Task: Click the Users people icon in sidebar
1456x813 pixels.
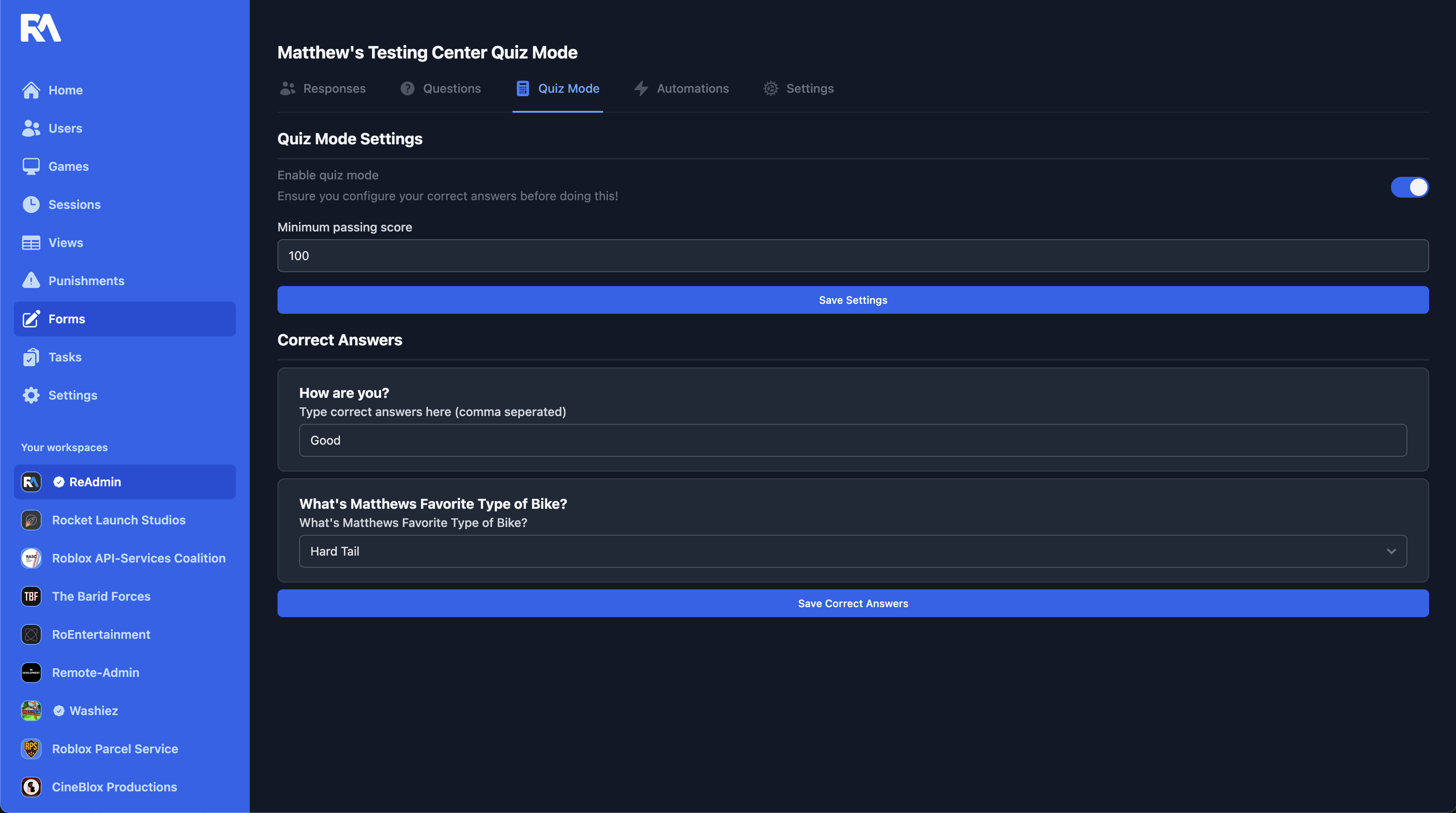Action: coord(31,128)
